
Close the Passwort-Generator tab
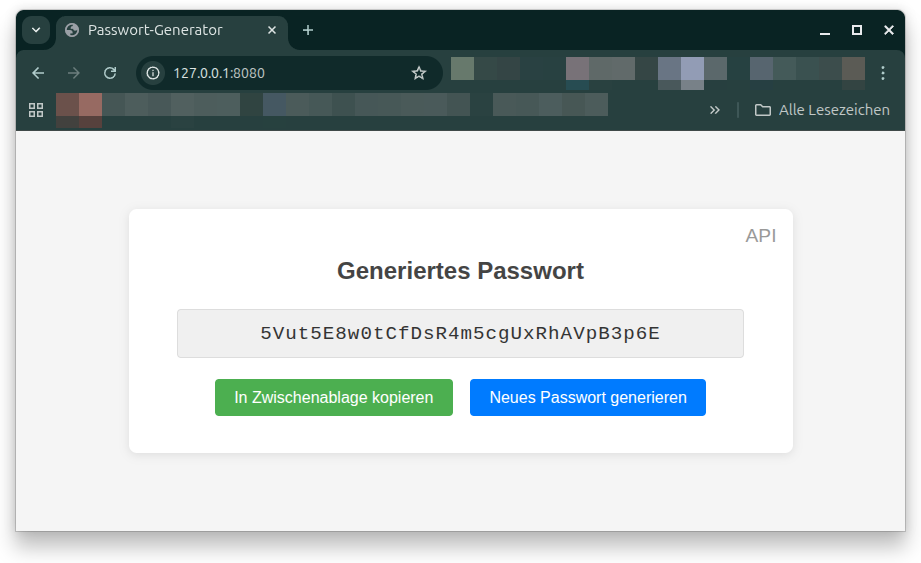[272, 30]
